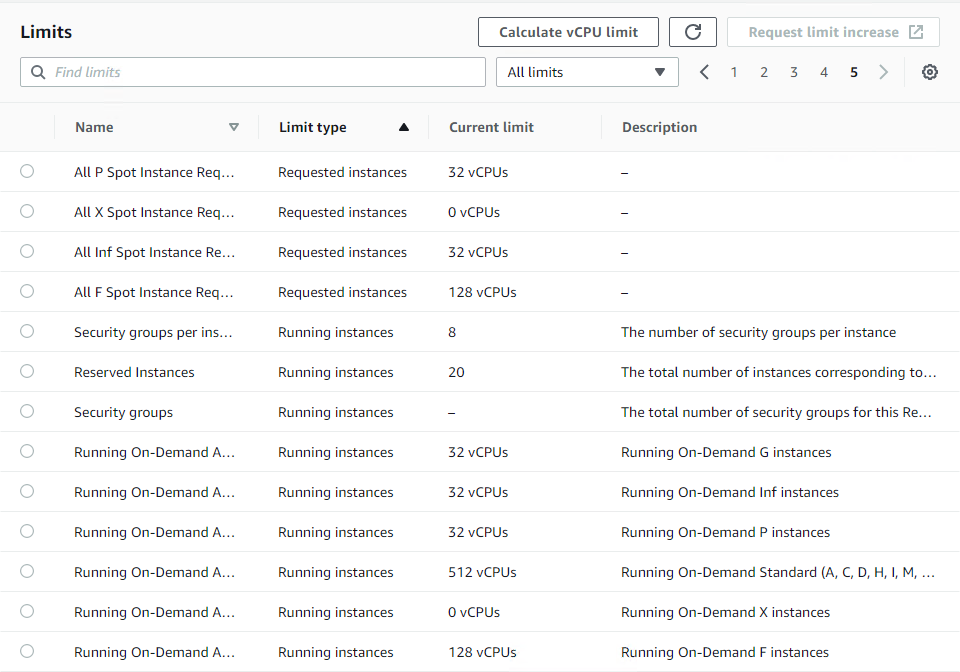Click Calculate vCPU limit button
This screenshot has width=960, height=672.
(x=568, y=32)
